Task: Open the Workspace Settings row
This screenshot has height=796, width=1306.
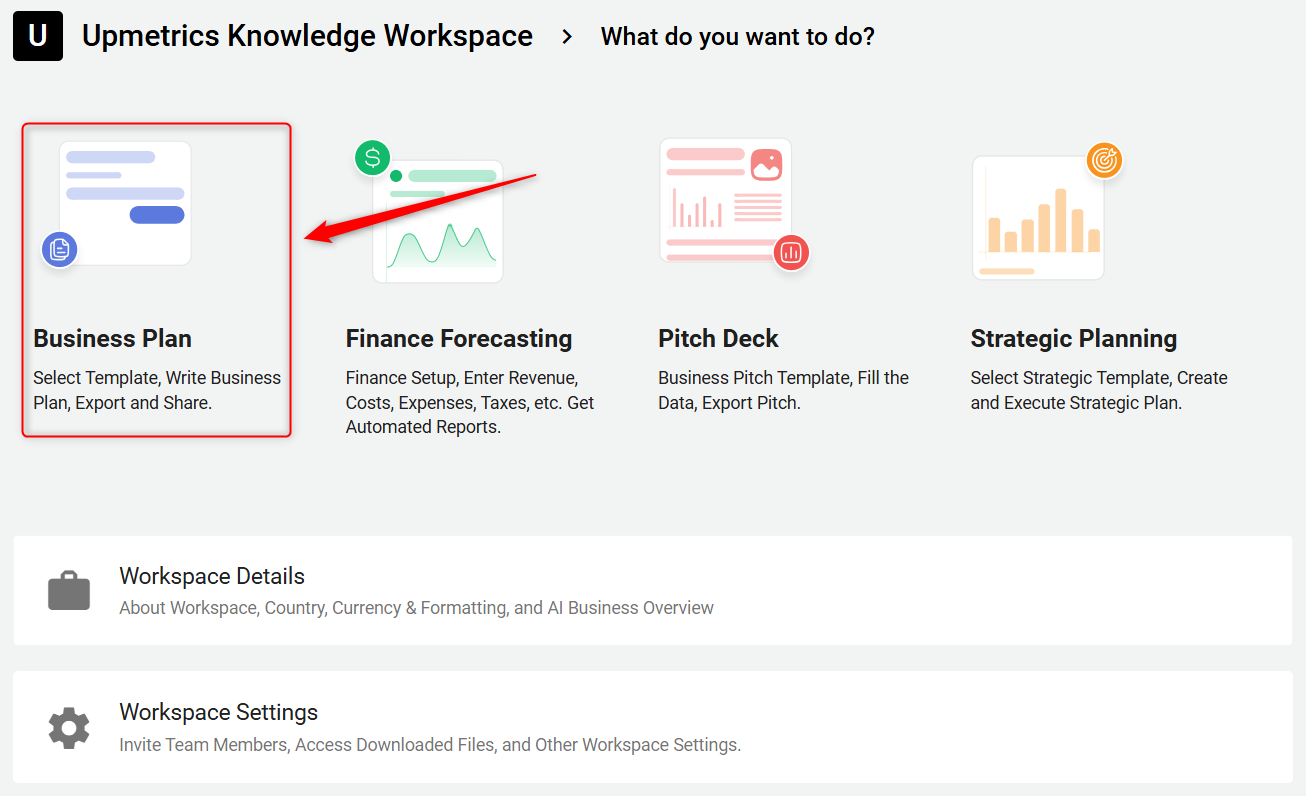Action: pyautogui.click(x=653, y=727)
